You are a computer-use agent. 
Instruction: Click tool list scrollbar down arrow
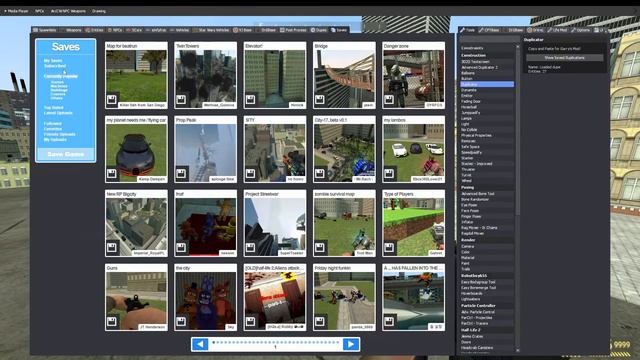click(x=518, y=350)
